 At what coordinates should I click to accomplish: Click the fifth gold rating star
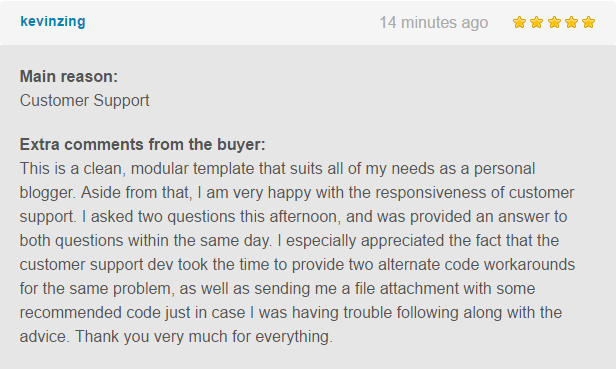[588, 22]
